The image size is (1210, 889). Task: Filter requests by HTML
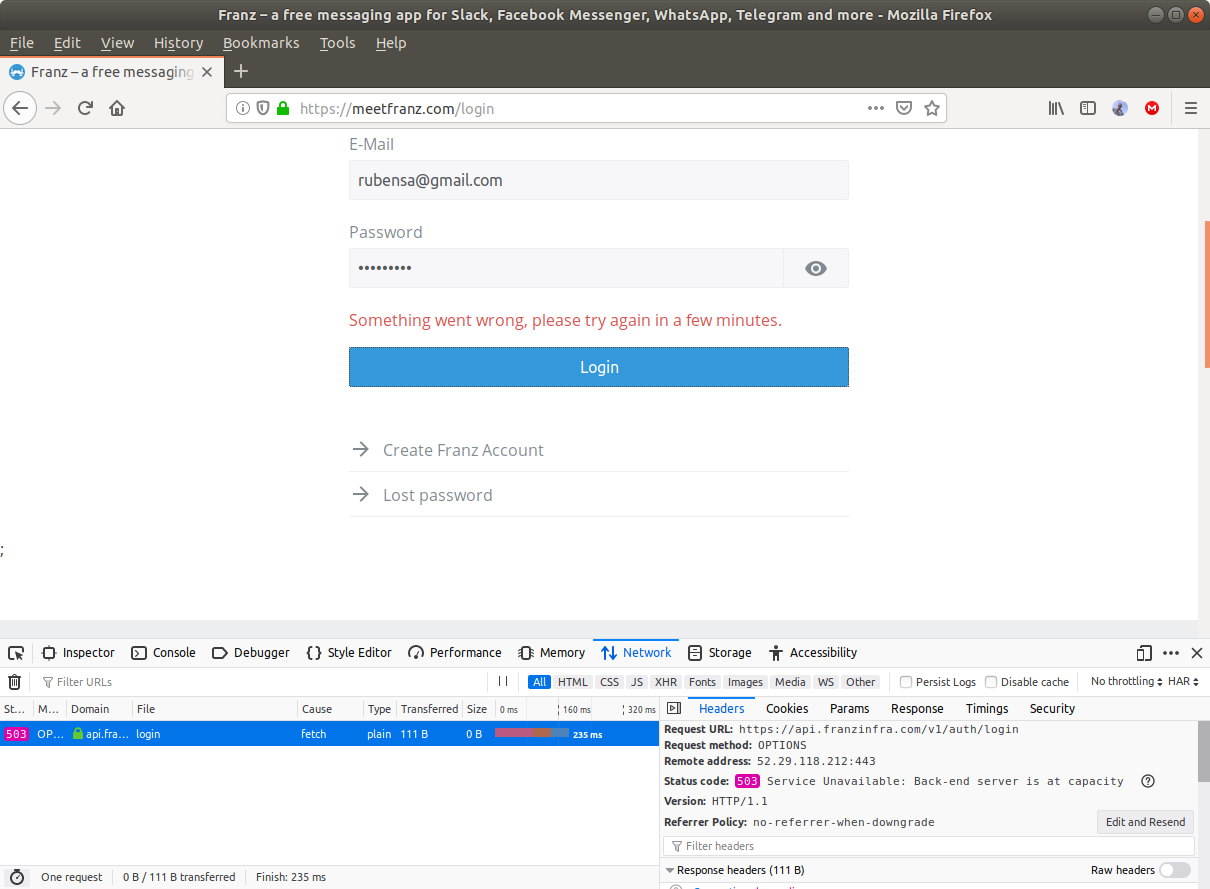point(573,682)
